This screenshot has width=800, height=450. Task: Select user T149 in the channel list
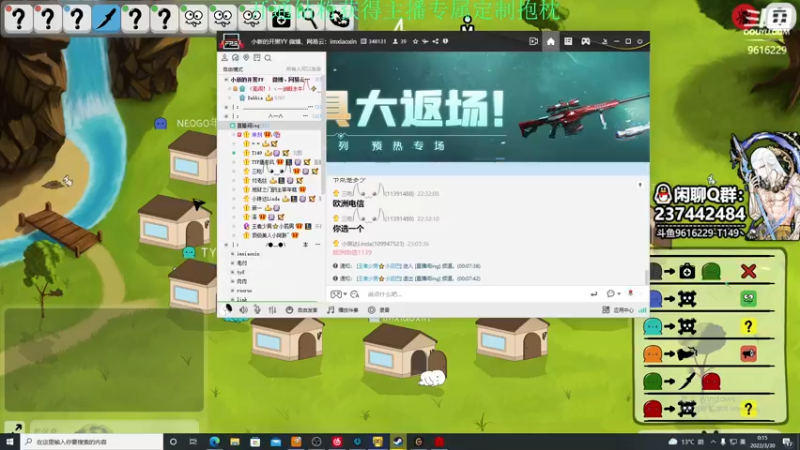coord(256,153)
